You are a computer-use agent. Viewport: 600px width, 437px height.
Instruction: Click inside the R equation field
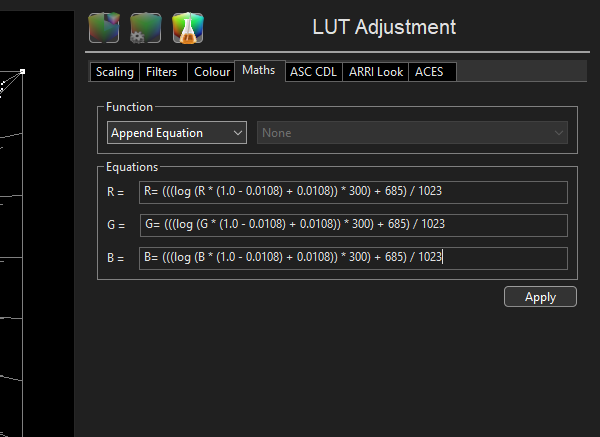(353, 192)
